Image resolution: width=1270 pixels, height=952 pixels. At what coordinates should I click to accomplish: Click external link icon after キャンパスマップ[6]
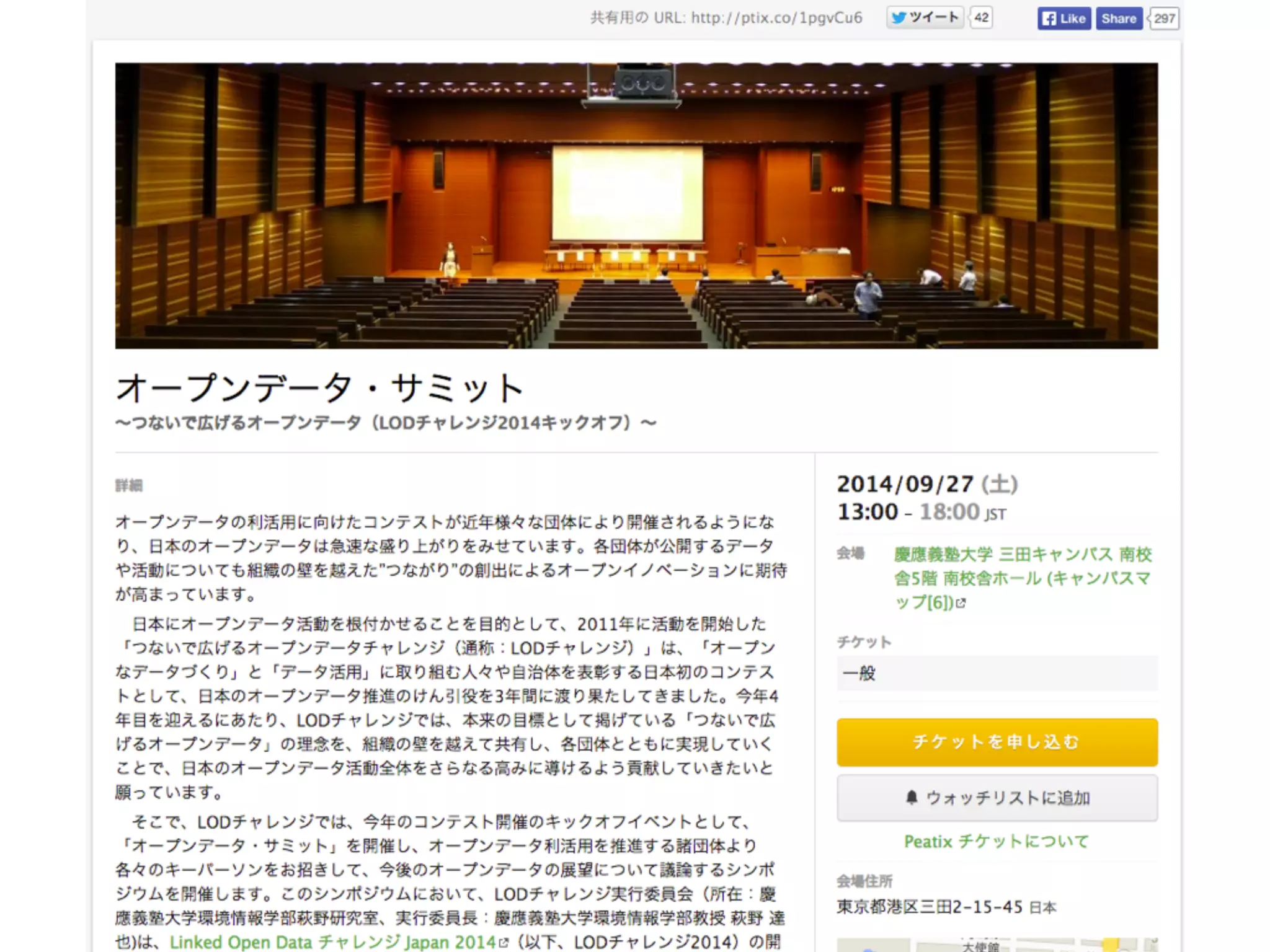tap(961, 603)
